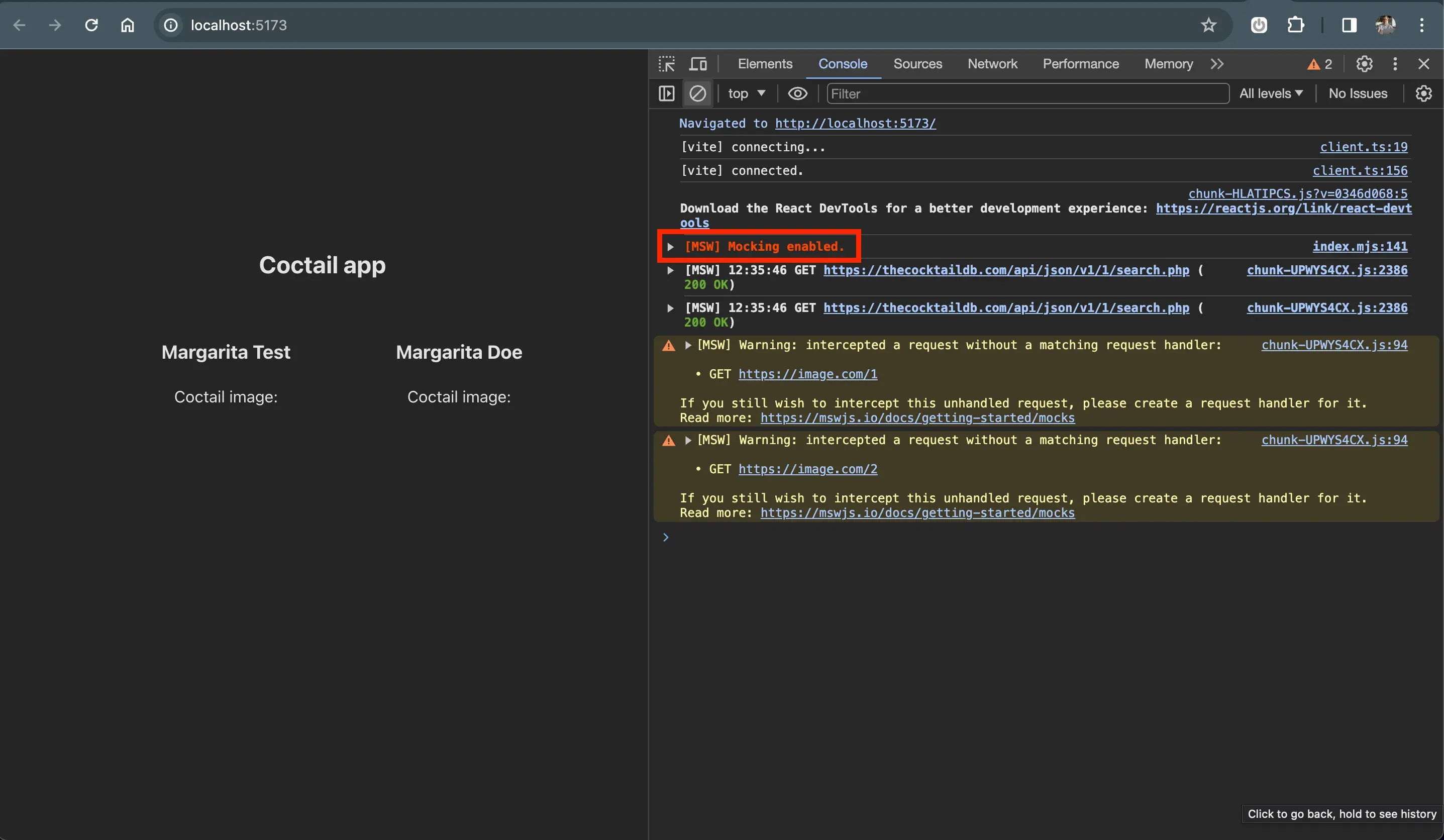The width and height of the screenshot is (1444, 840).
Task: Expand the MSW Mocking enabled message
Action: coord(670,247)
